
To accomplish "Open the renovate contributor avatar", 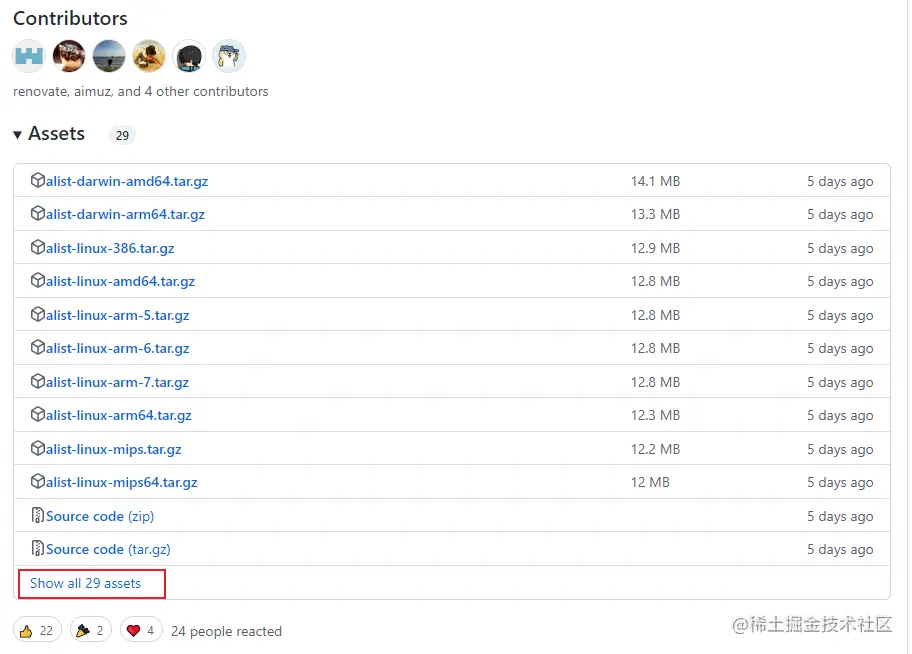I will click(x=29, y=56).
